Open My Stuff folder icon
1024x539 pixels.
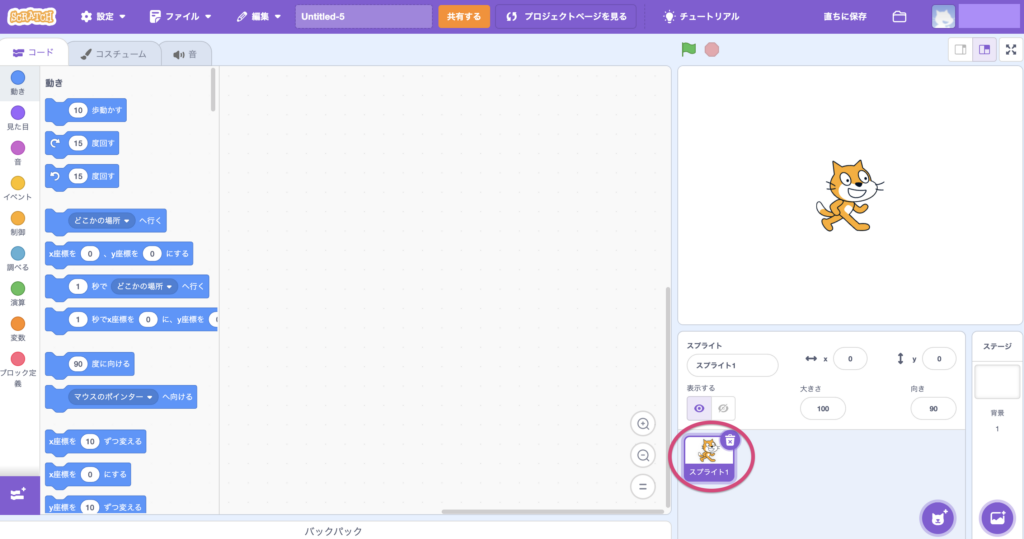point(899,16)
